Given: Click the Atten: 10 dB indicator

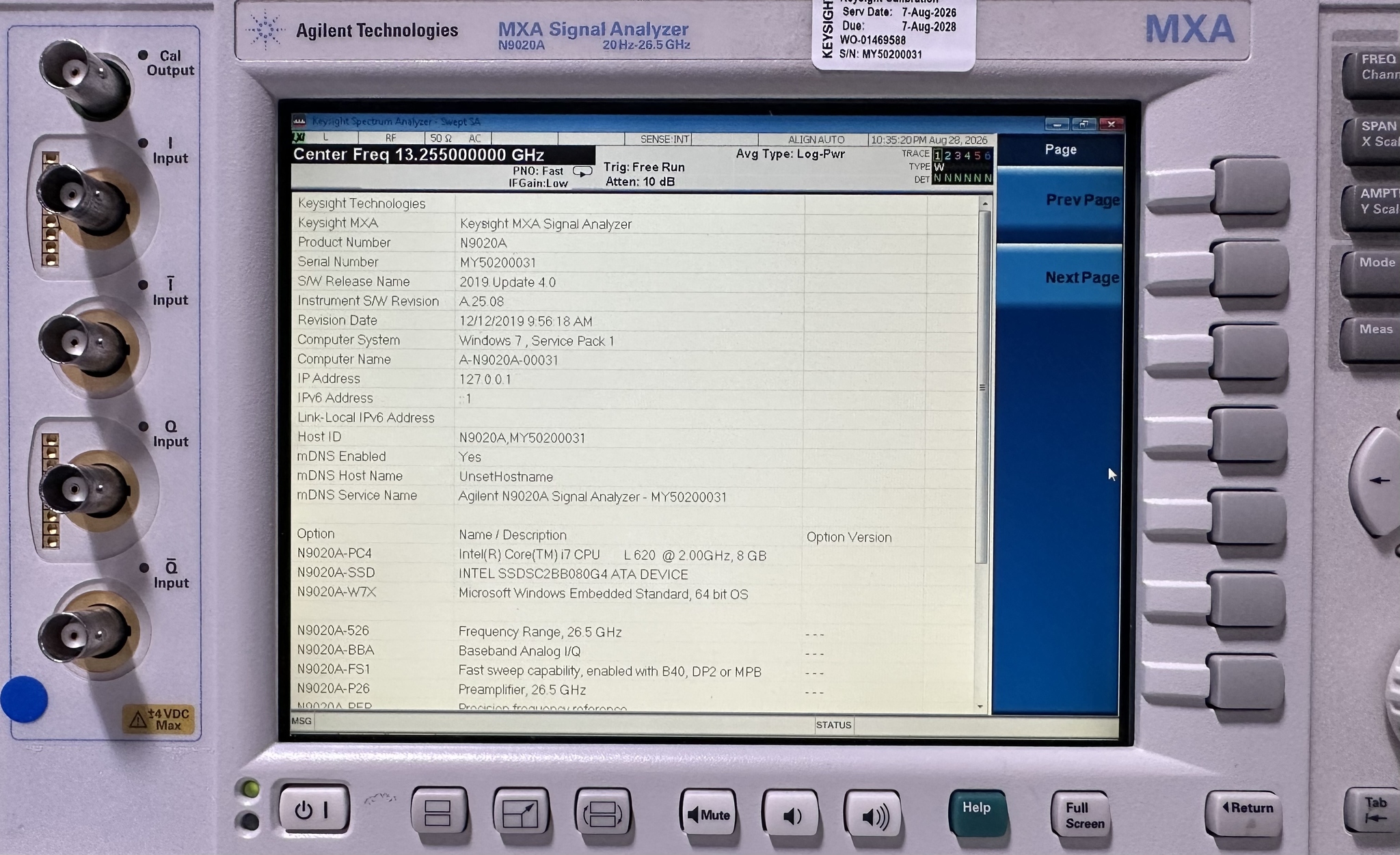Looking at the screenshot, I should click(x=640, y=182).
